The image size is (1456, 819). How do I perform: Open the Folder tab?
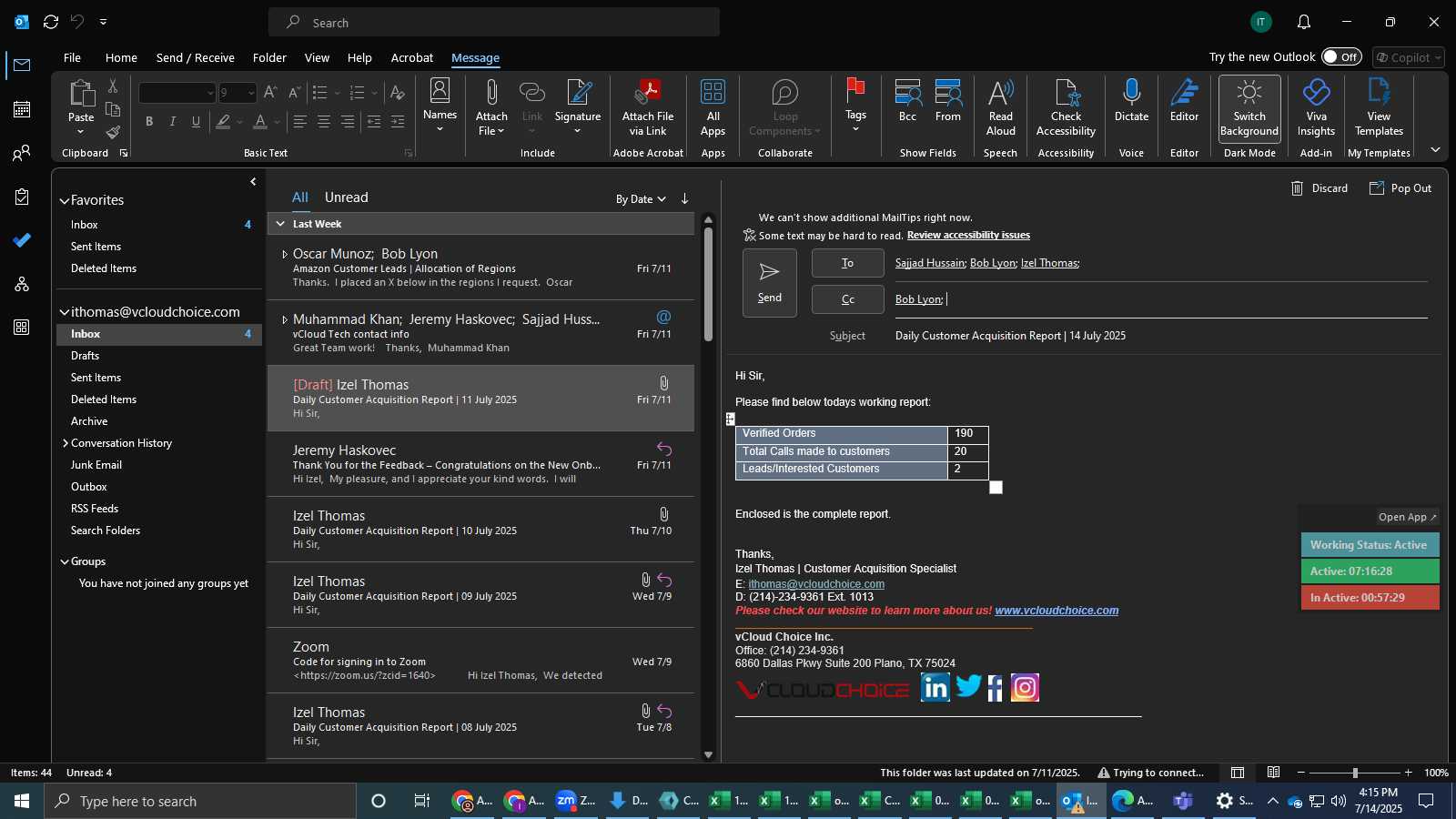[269, 57]
